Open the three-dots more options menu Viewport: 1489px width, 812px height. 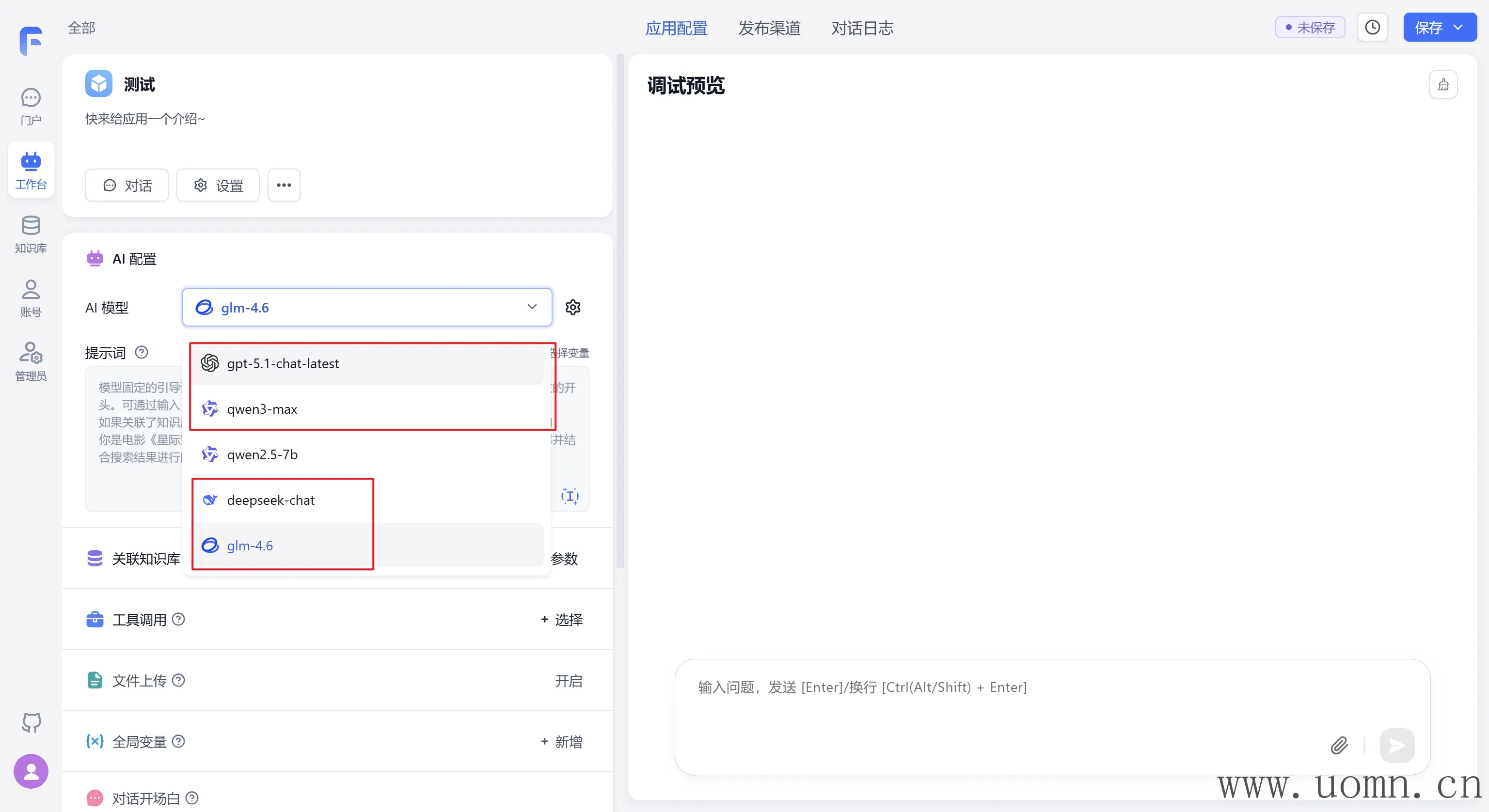pyautogui.click(x=284, y=185)
